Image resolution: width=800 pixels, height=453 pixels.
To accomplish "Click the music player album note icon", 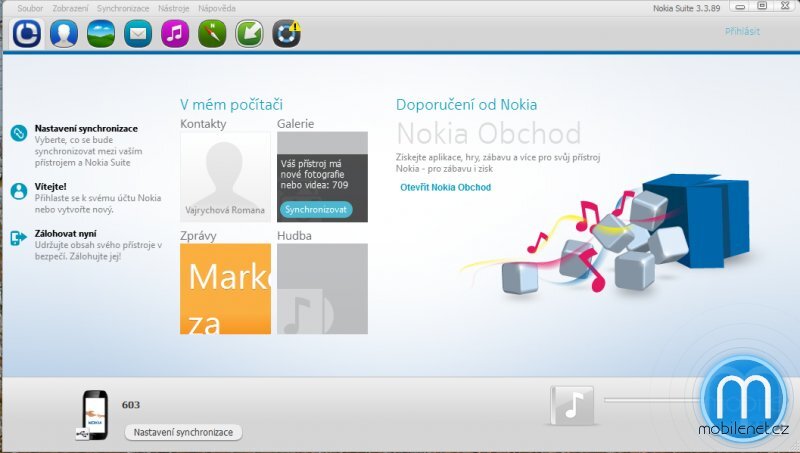I will (572, 406).
